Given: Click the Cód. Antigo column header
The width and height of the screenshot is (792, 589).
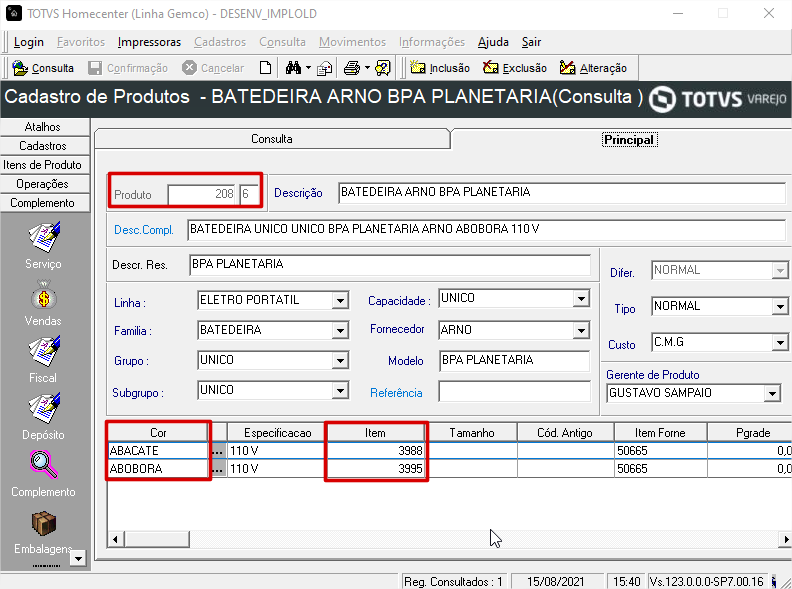Looking at the screenshot, I should tap(565, 433).
